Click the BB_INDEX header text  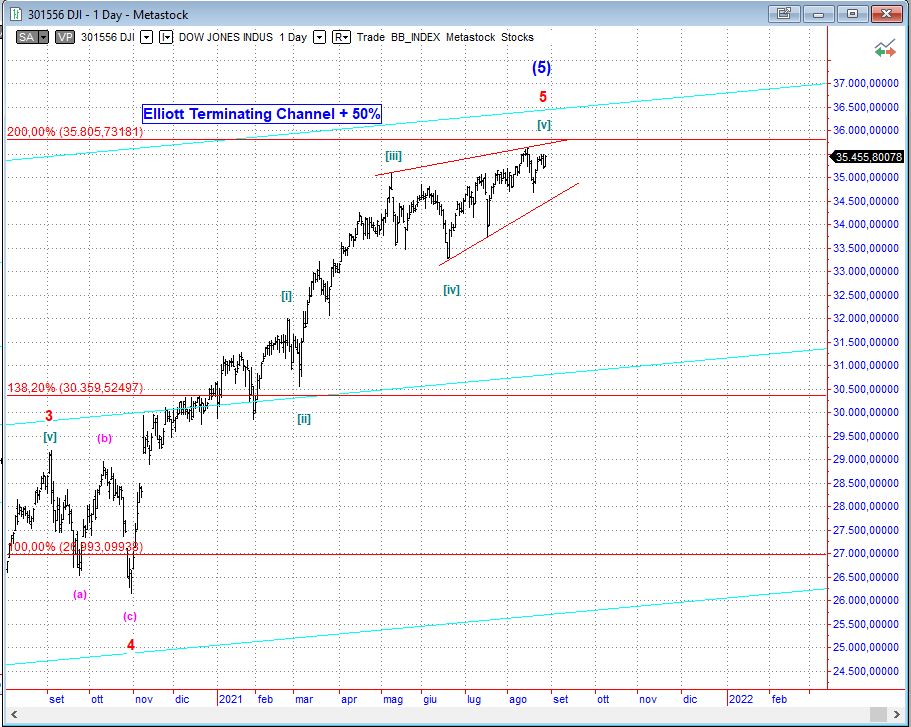coord(415,37)
